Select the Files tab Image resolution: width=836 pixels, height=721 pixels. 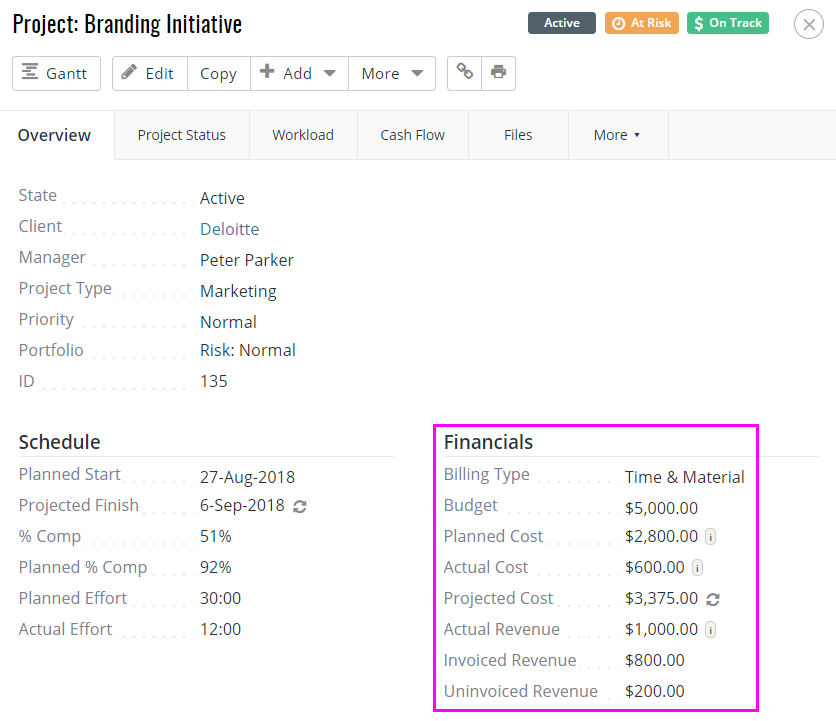(x=518, y=135)
